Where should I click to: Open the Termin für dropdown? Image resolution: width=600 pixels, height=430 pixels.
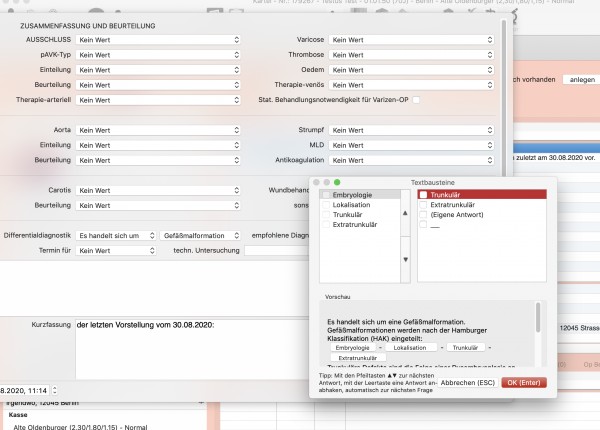coord(116,251)
